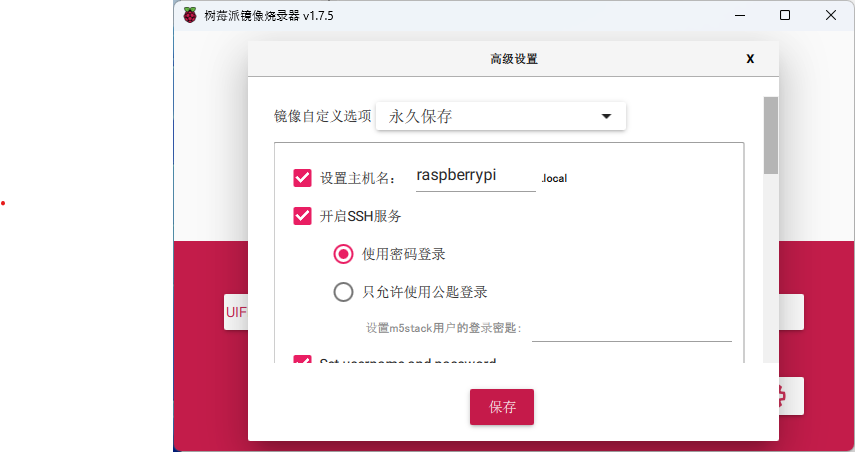Maximize the Raspberry Pi Imager window
This screenshot has width=855, height=452.
pos(785,15)
